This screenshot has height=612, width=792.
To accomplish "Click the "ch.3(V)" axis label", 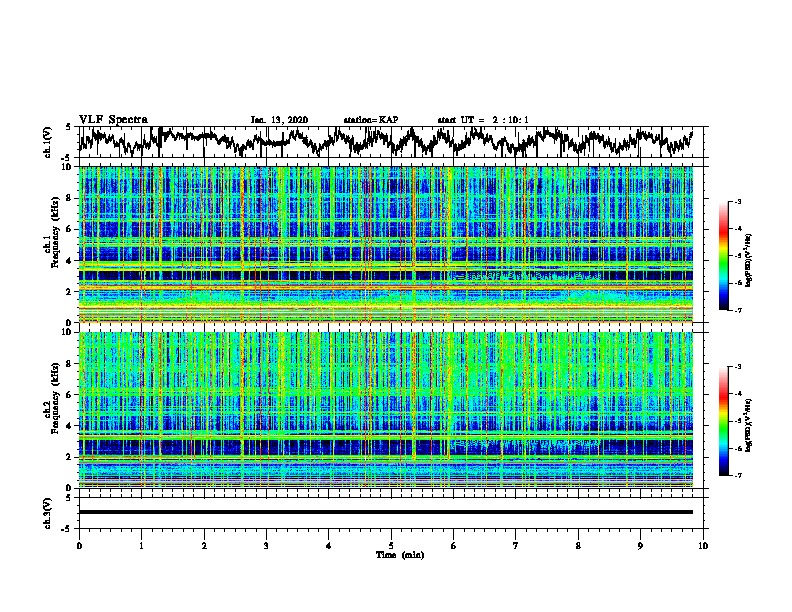I will coord(48,513).
